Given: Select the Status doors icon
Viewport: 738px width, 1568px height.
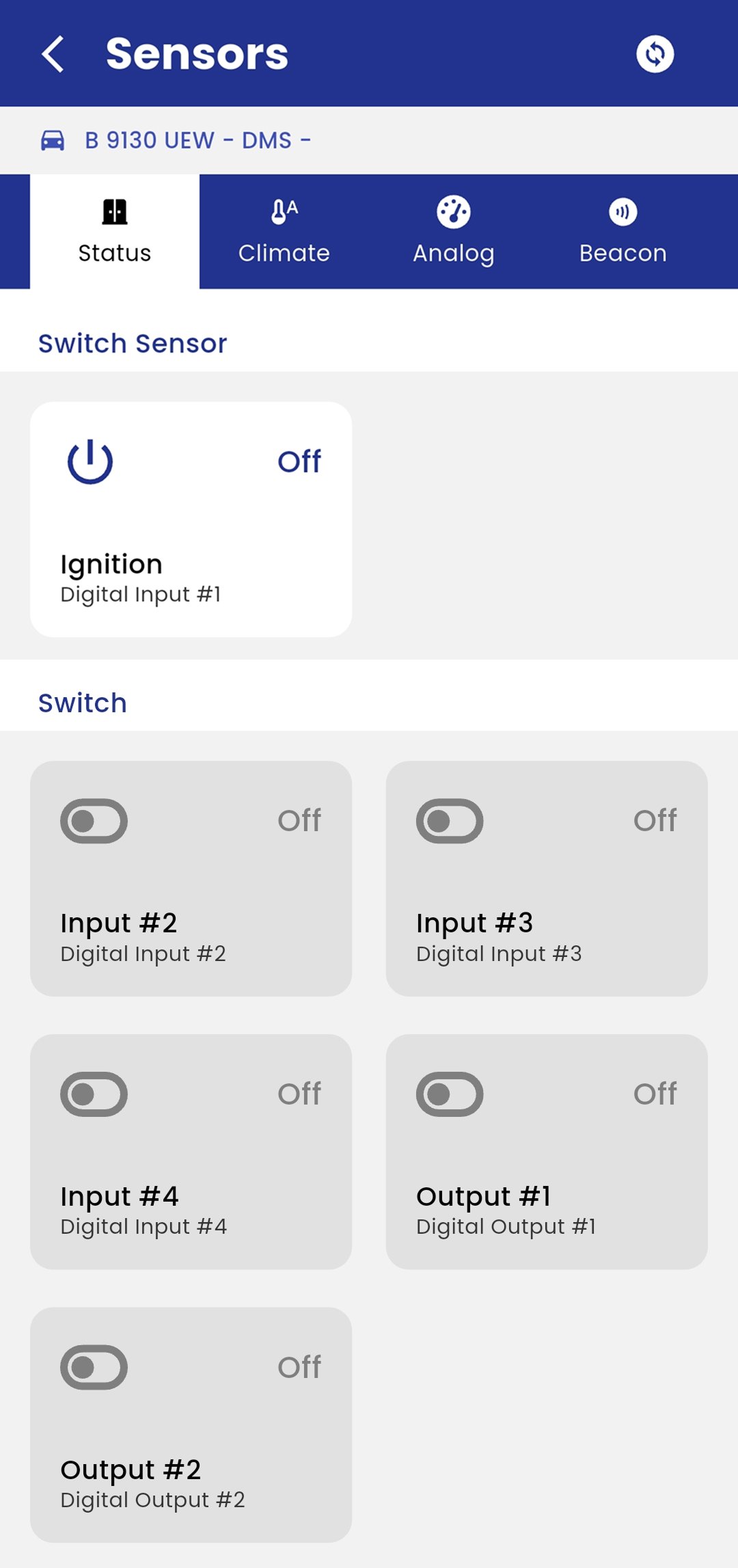Looking at the screenshot, I should click(x=113, y=211).
